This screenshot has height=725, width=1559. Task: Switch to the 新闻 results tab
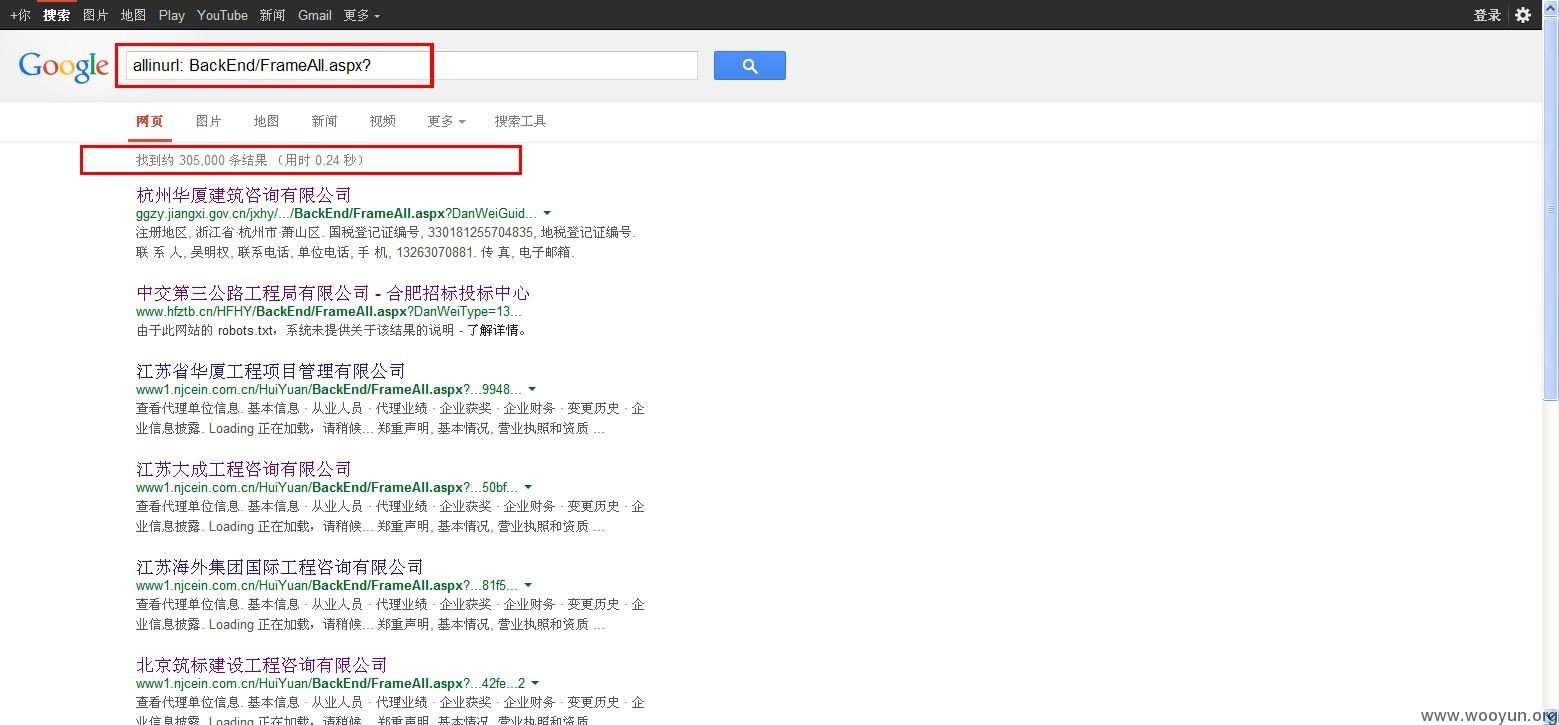point(324,121)
